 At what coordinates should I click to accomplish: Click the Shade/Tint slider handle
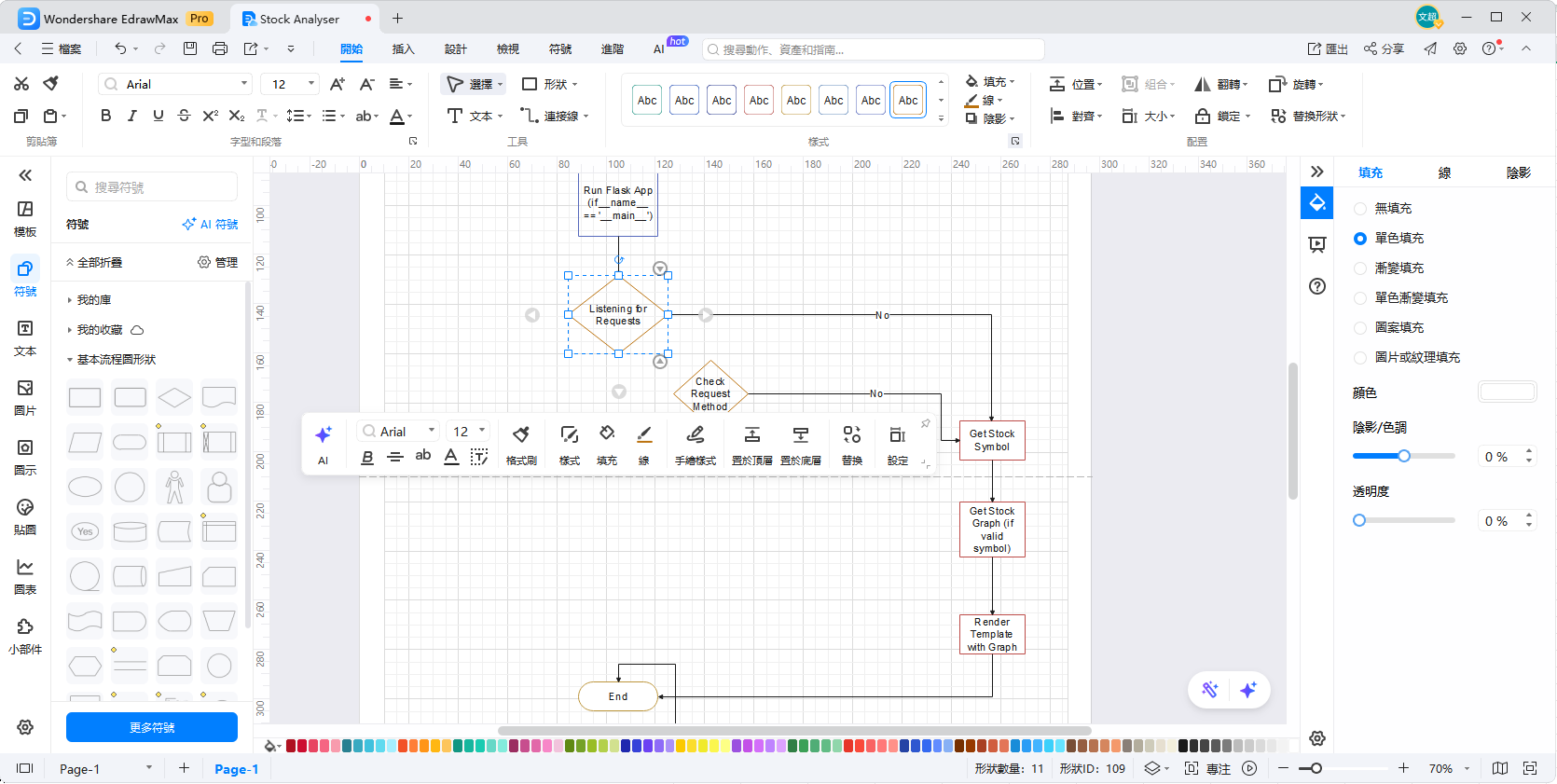[x=1403, y=456]
